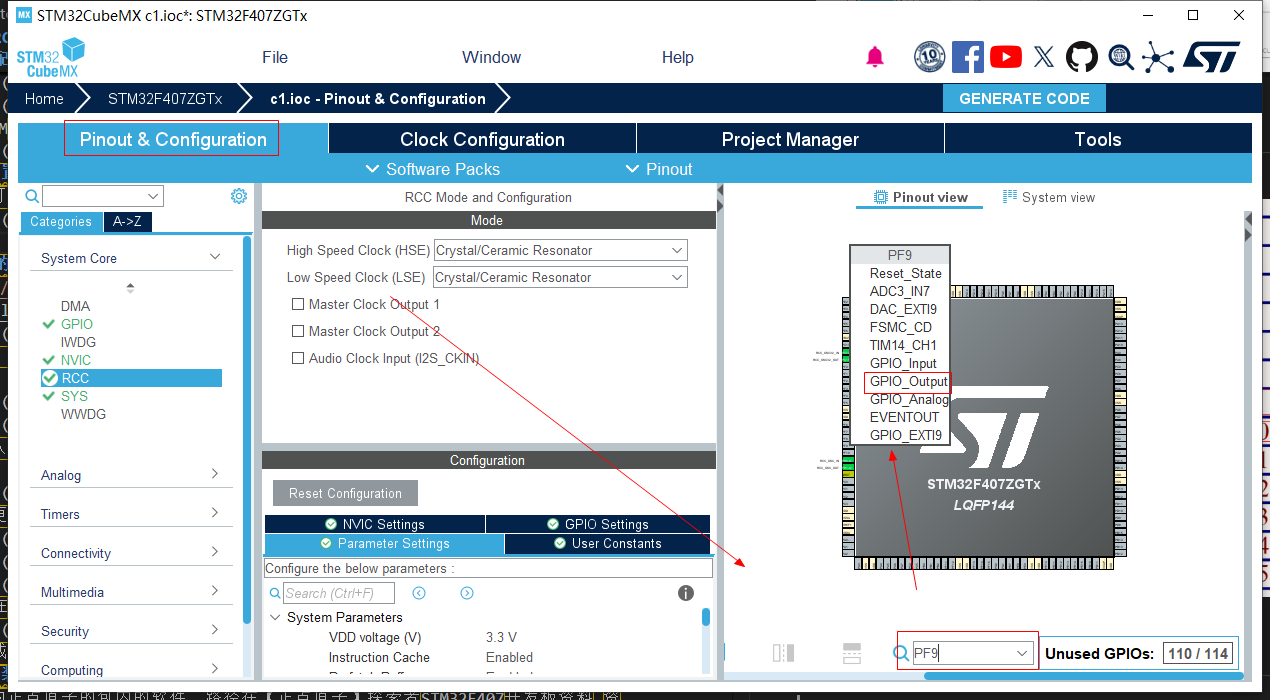This screenshot has width=1270, height=700.
Task: Click the STM32F407ZGTx breadcrumb
Action: pyautogui.click(x=165, y=99)
